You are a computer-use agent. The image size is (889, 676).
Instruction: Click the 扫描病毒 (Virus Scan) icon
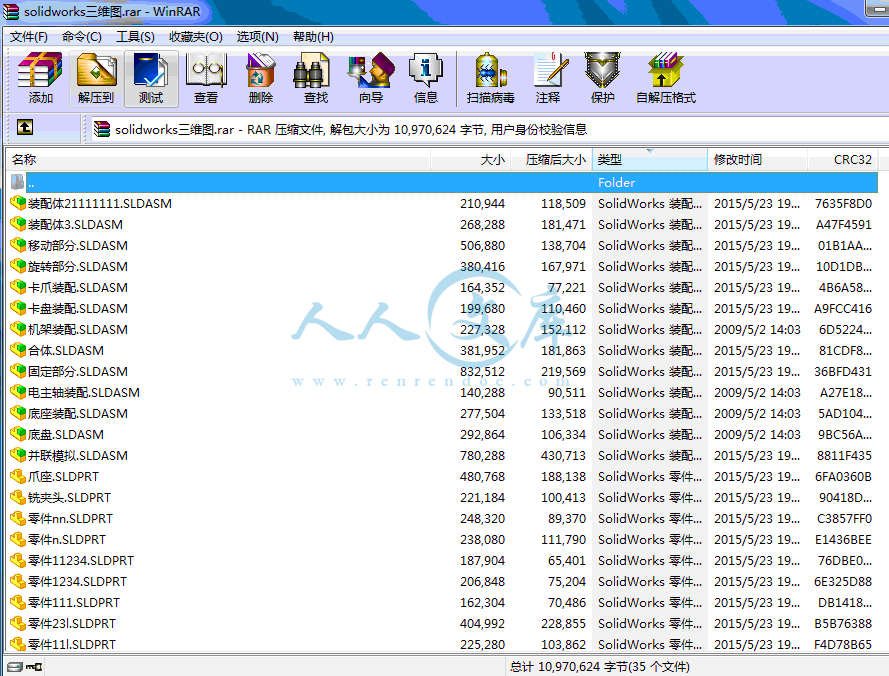[491, 70]
